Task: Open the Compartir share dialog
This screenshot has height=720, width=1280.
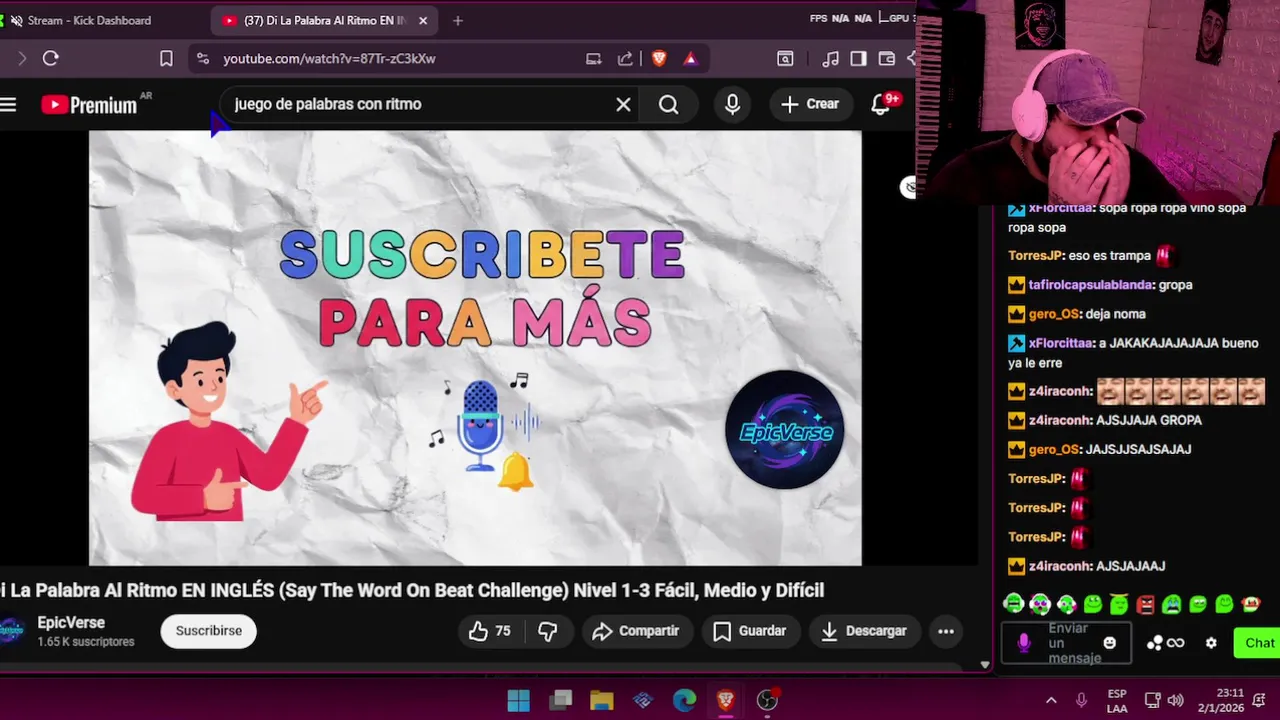Action: [x=636, y=631]
